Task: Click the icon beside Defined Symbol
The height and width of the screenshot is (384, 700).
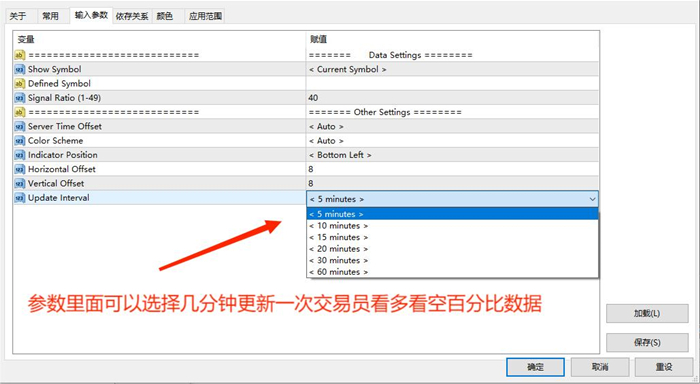Action: click(20, 83)
